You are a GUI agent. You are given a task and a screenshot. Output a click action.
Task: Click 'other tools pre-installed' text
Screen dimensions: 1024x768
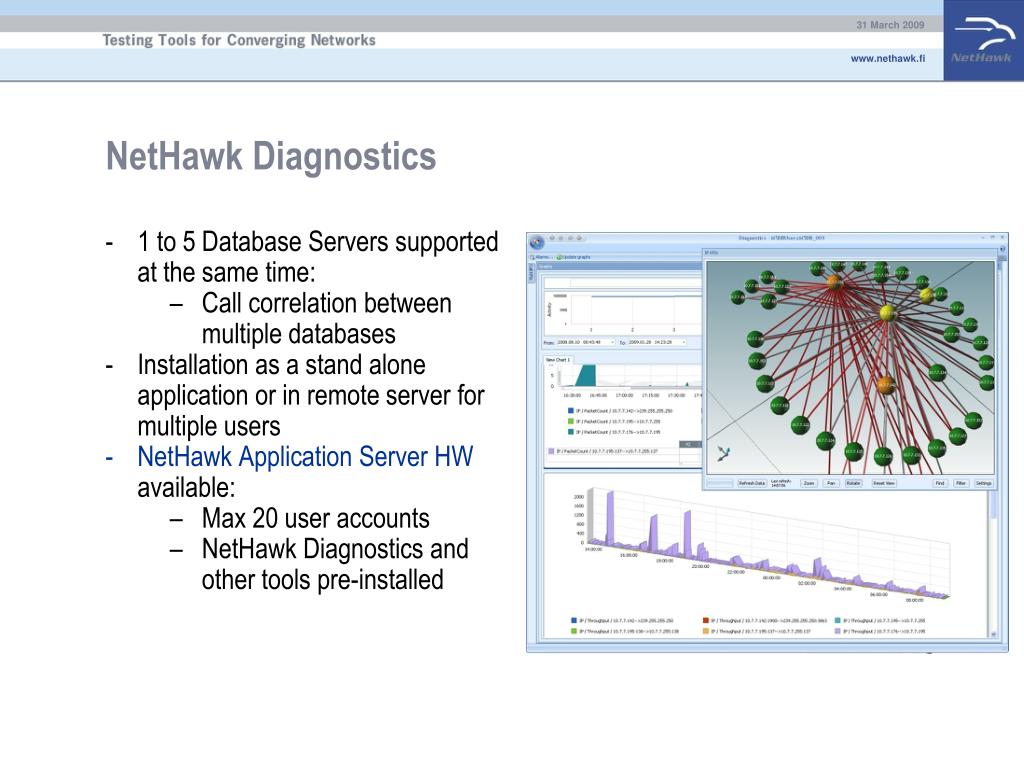[x=323, y=580]
